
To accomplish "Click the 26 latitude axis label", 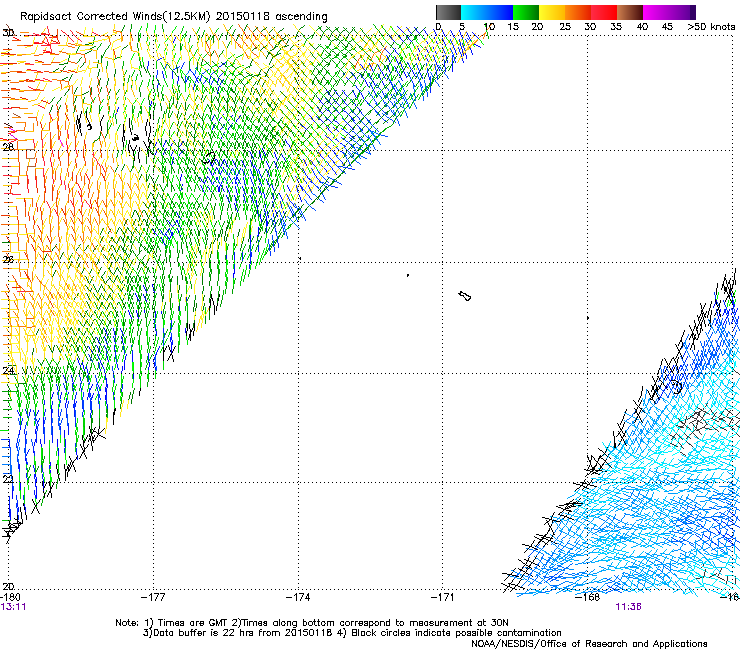I will 8,259.
